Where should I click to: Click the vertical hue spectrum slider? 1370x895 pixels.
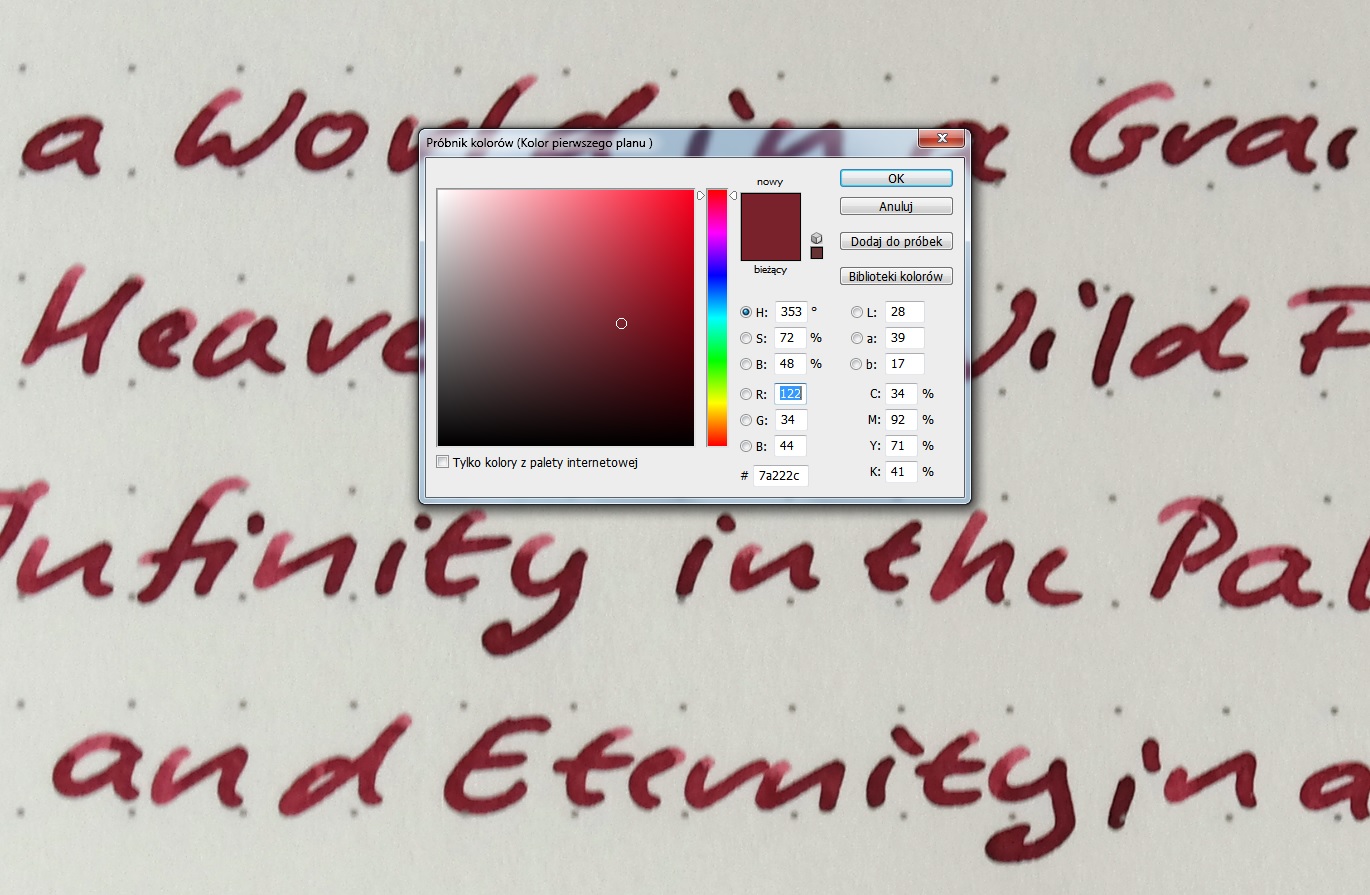pyautogui.click(x=717, y=317)
